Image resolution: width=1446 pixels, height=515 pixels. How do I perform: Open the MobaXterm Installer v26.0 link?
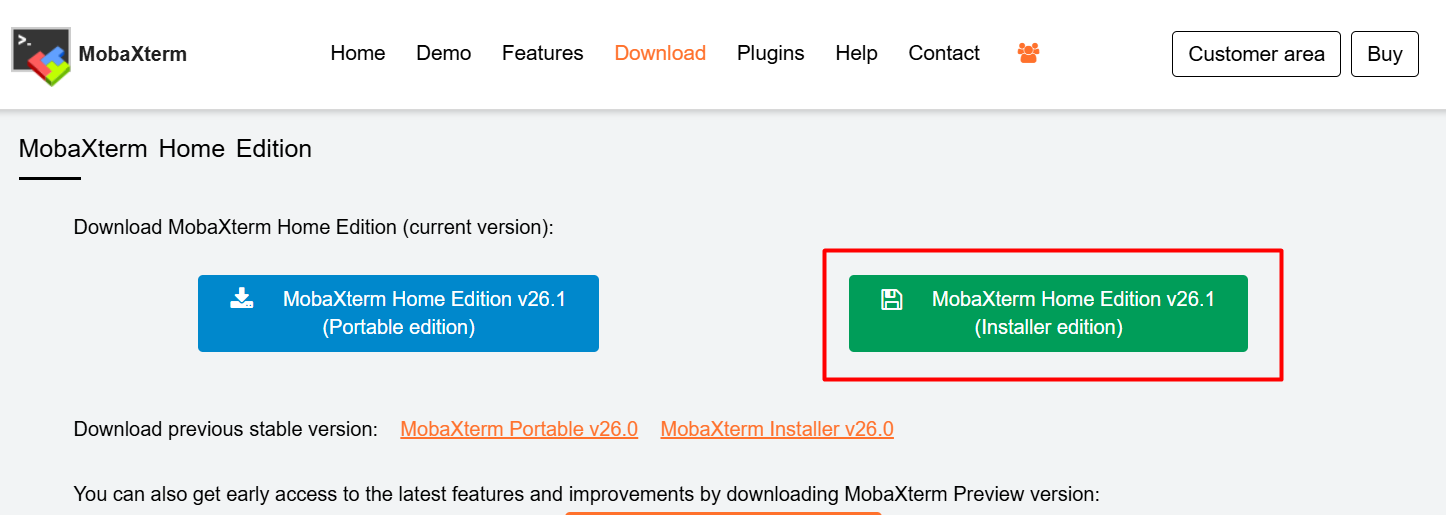(x=777, y=429)
